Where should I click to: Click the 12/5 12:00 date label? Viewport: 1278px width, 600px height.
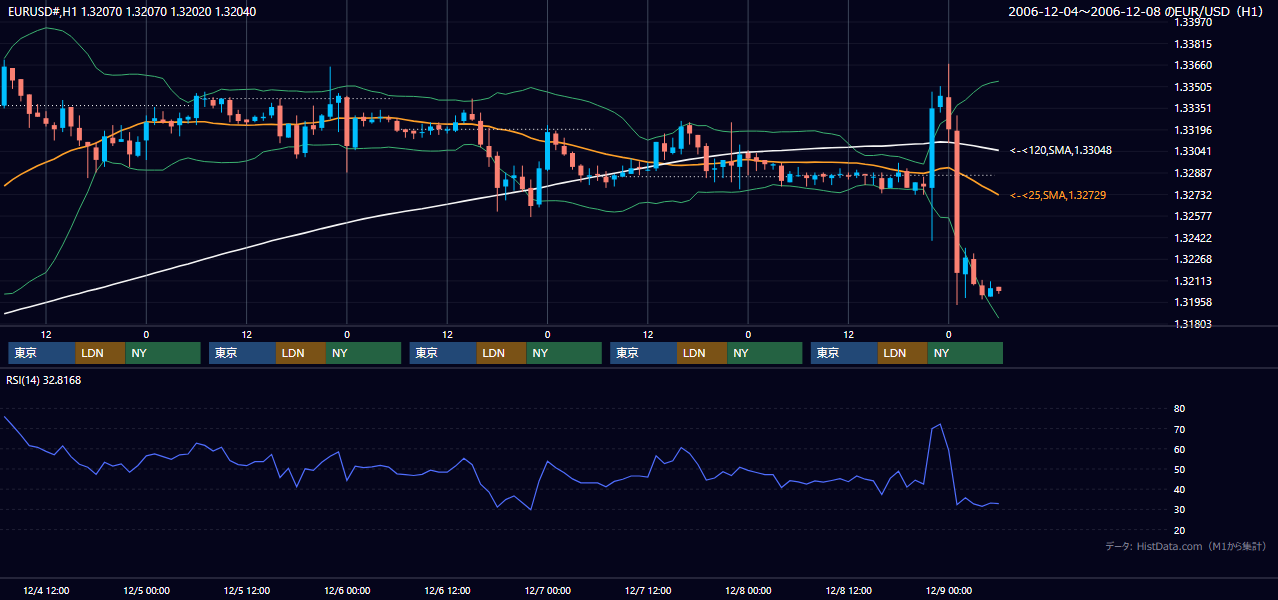click(x=246, y=591)
